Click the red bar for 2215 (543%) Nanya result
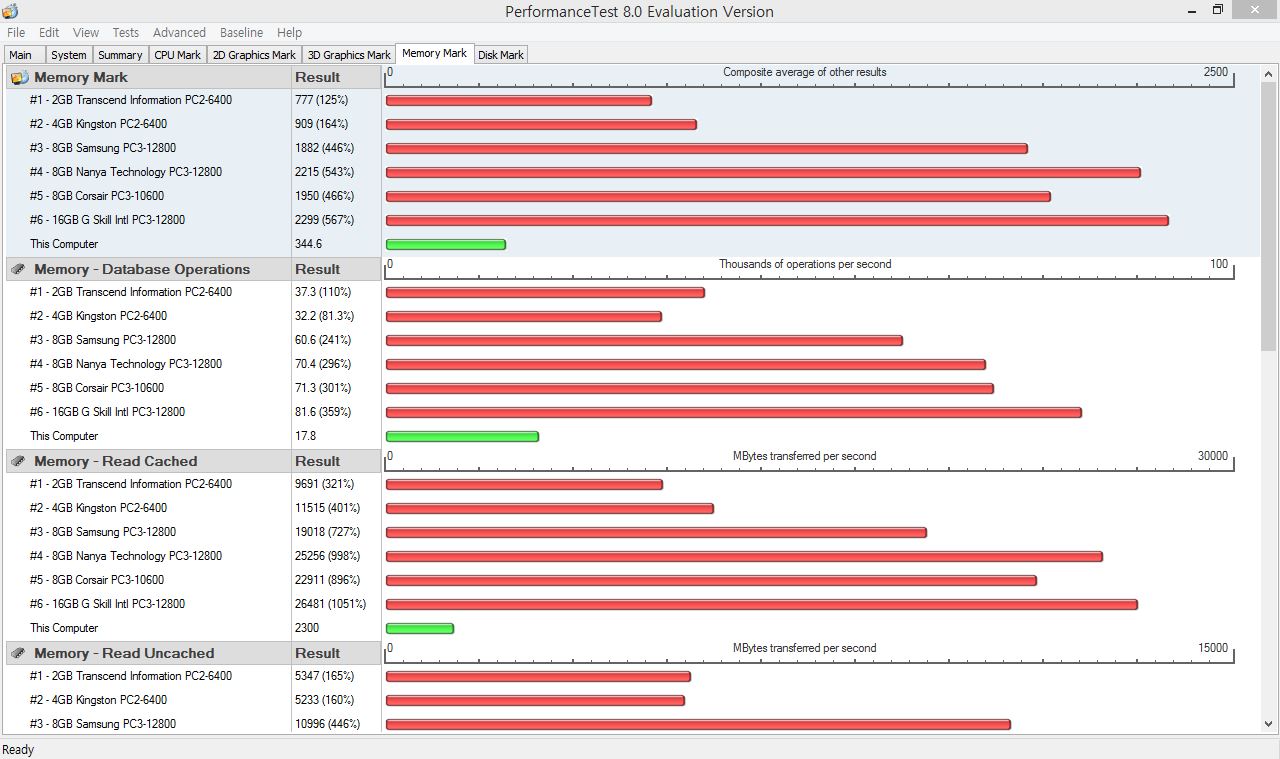This screenshot has width=1280, height=759. 763,172
